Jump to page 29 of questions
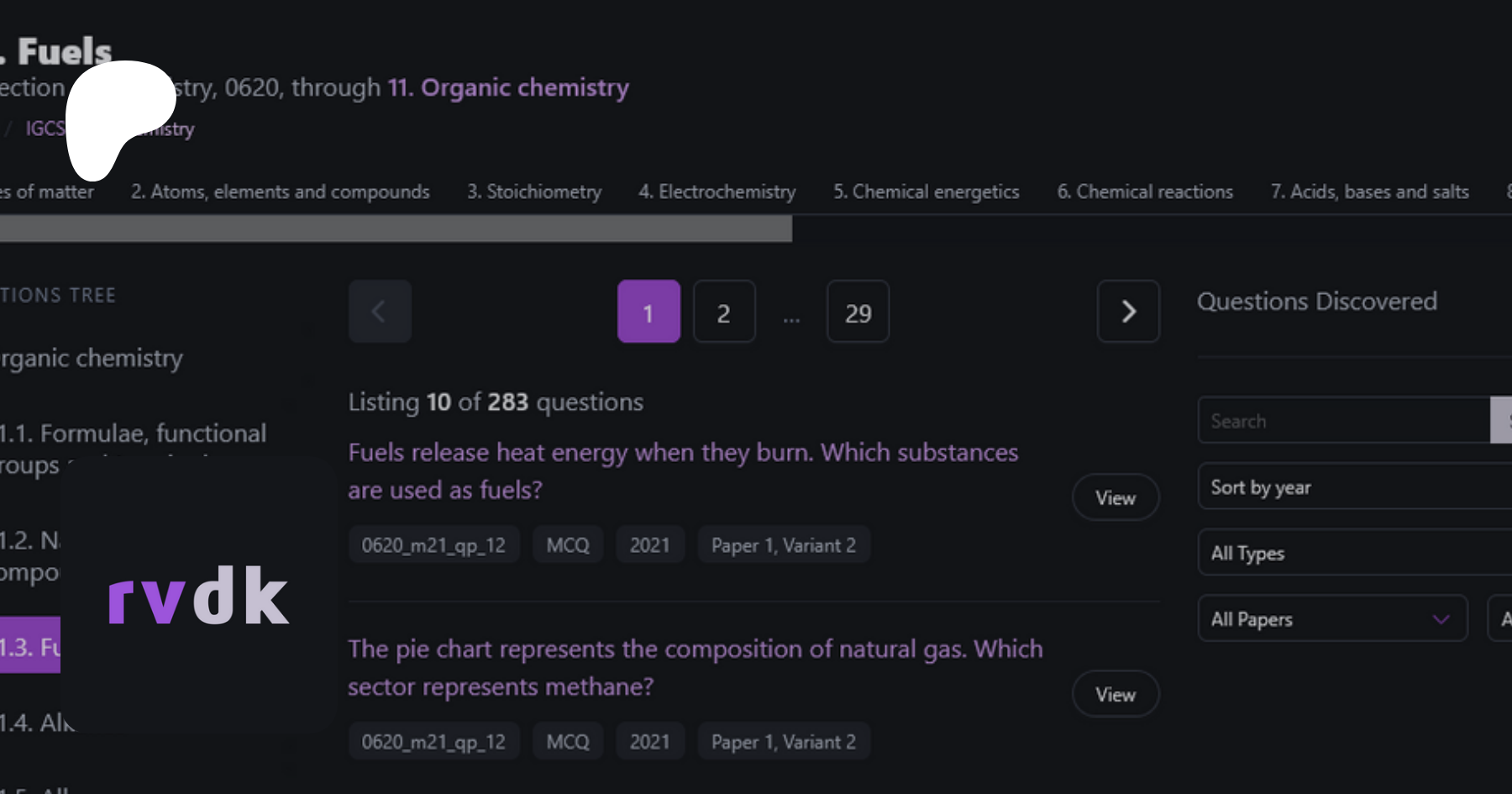This screenshot has height=794, width=1512. tap(858, 313)
